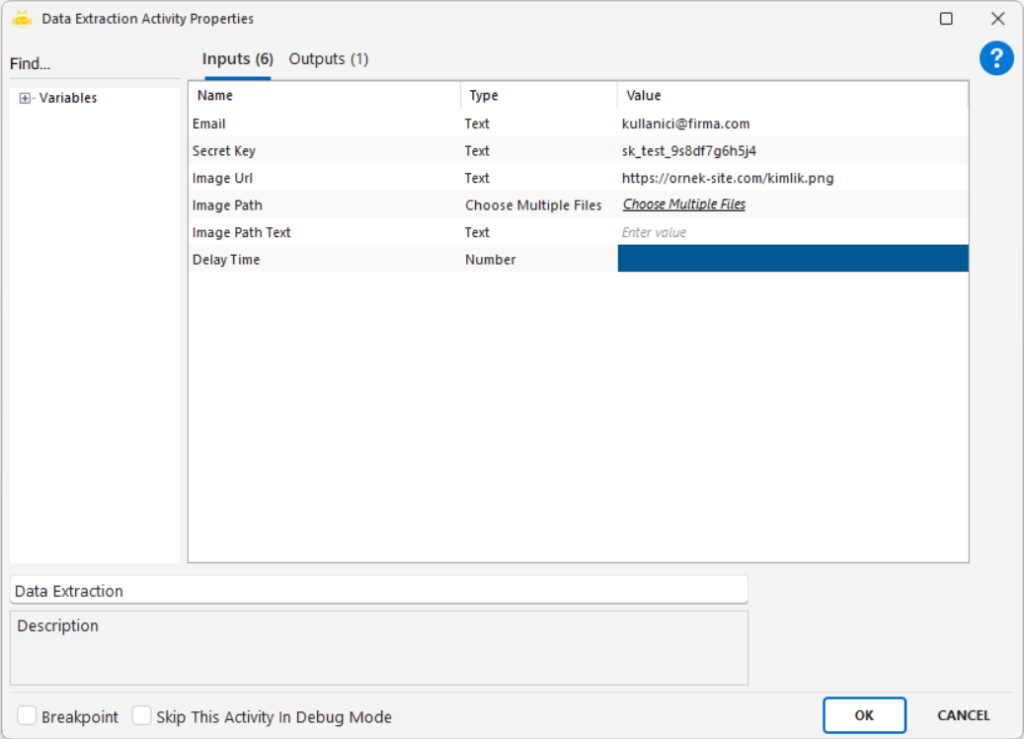Click the app icon in title bar

coord(22,18)
